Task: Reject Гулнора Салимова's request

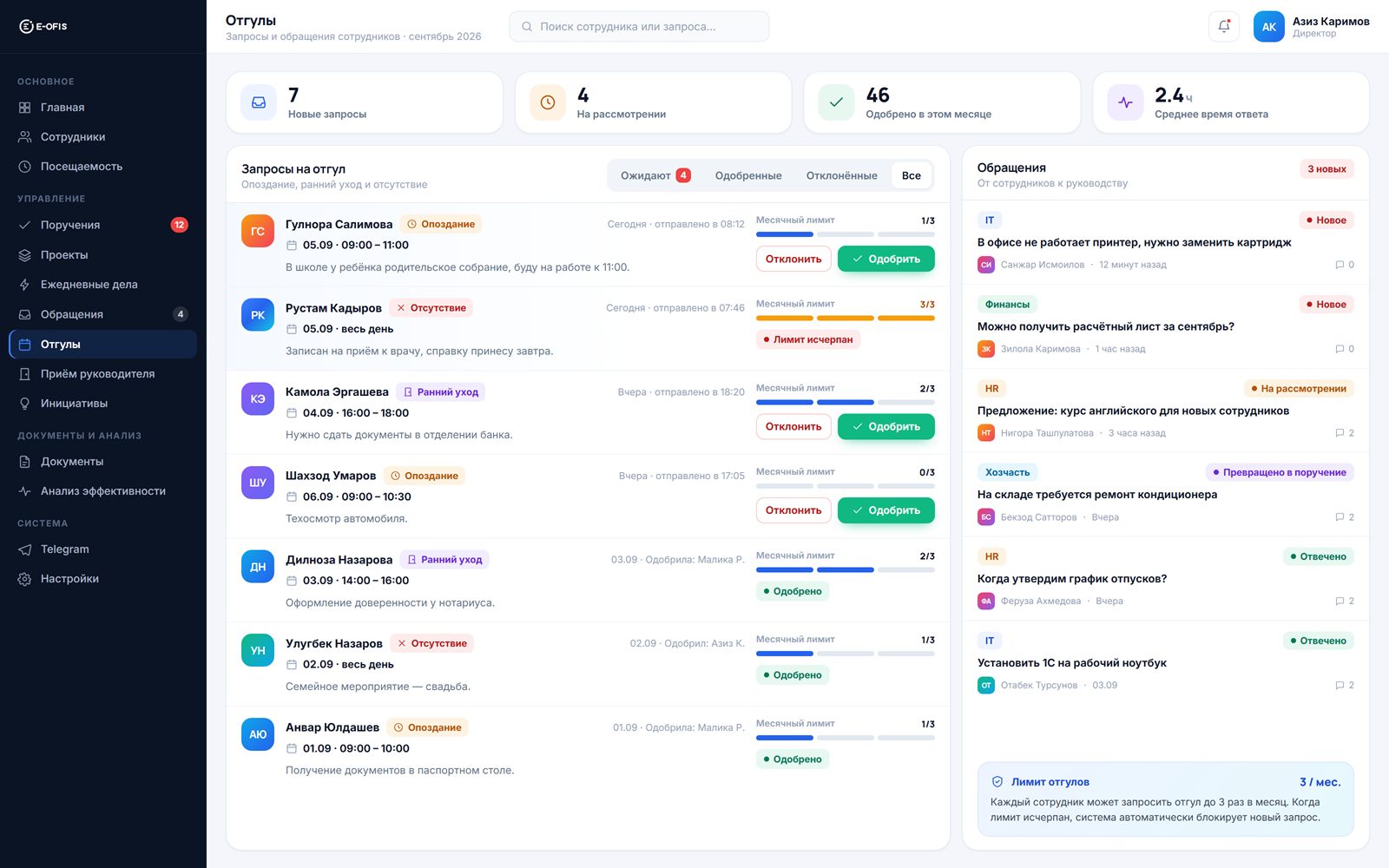Action: click(x=793, y=259)
